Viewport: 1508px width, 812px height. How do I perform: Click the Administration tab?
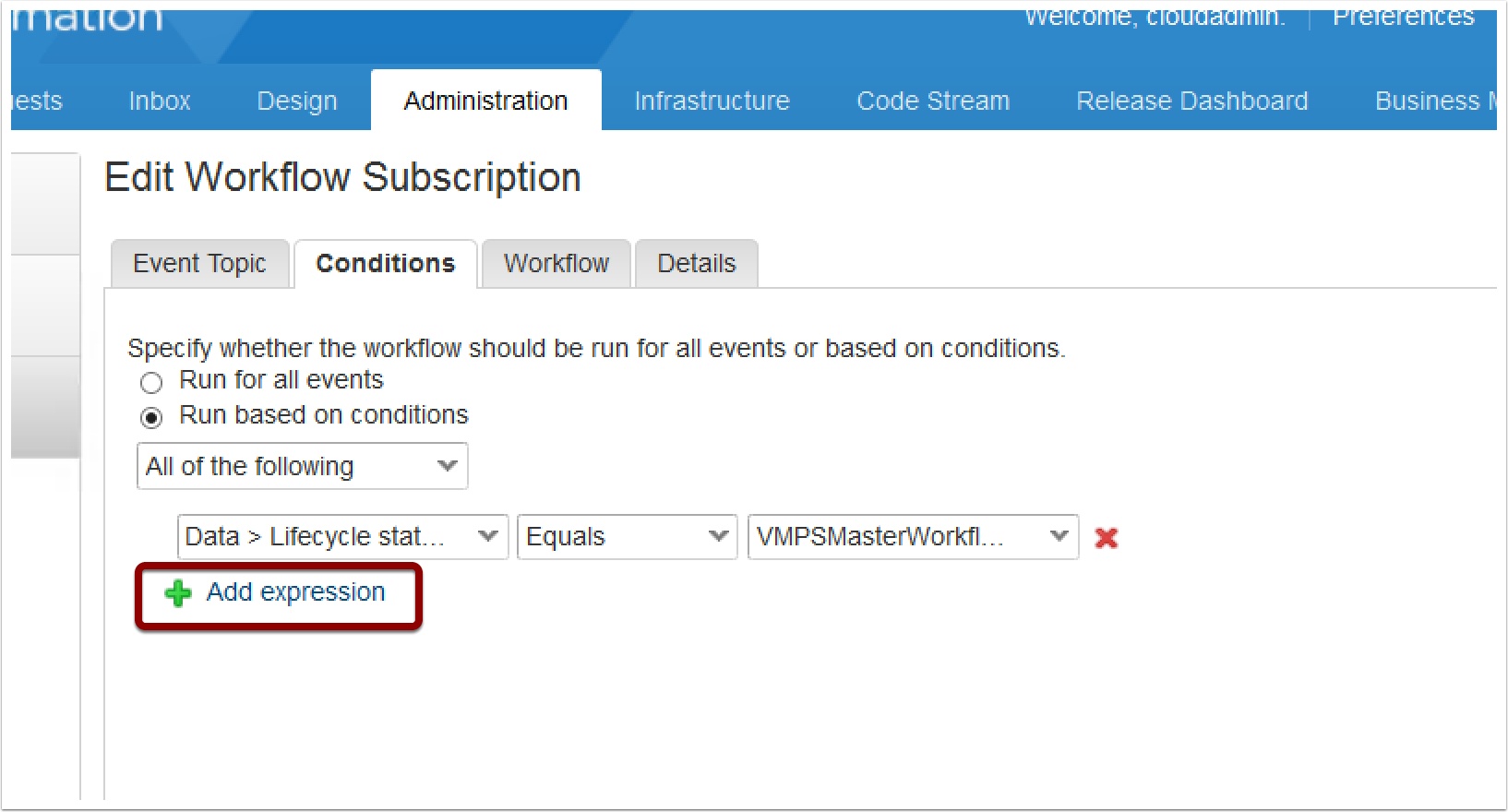485,101
